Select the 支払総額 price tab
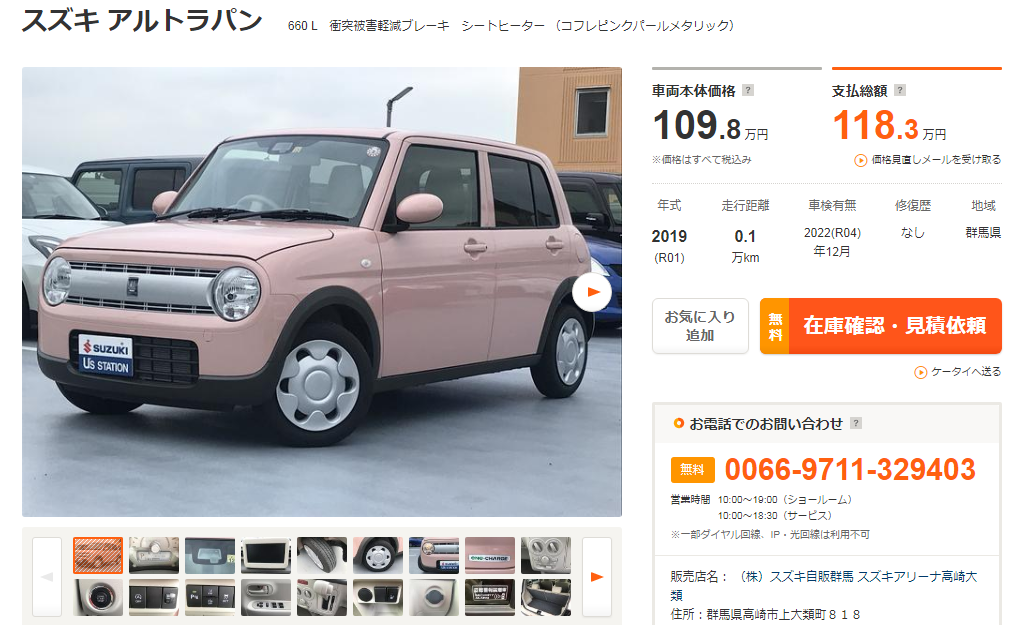1011x625 pixels. coord(916,114)
